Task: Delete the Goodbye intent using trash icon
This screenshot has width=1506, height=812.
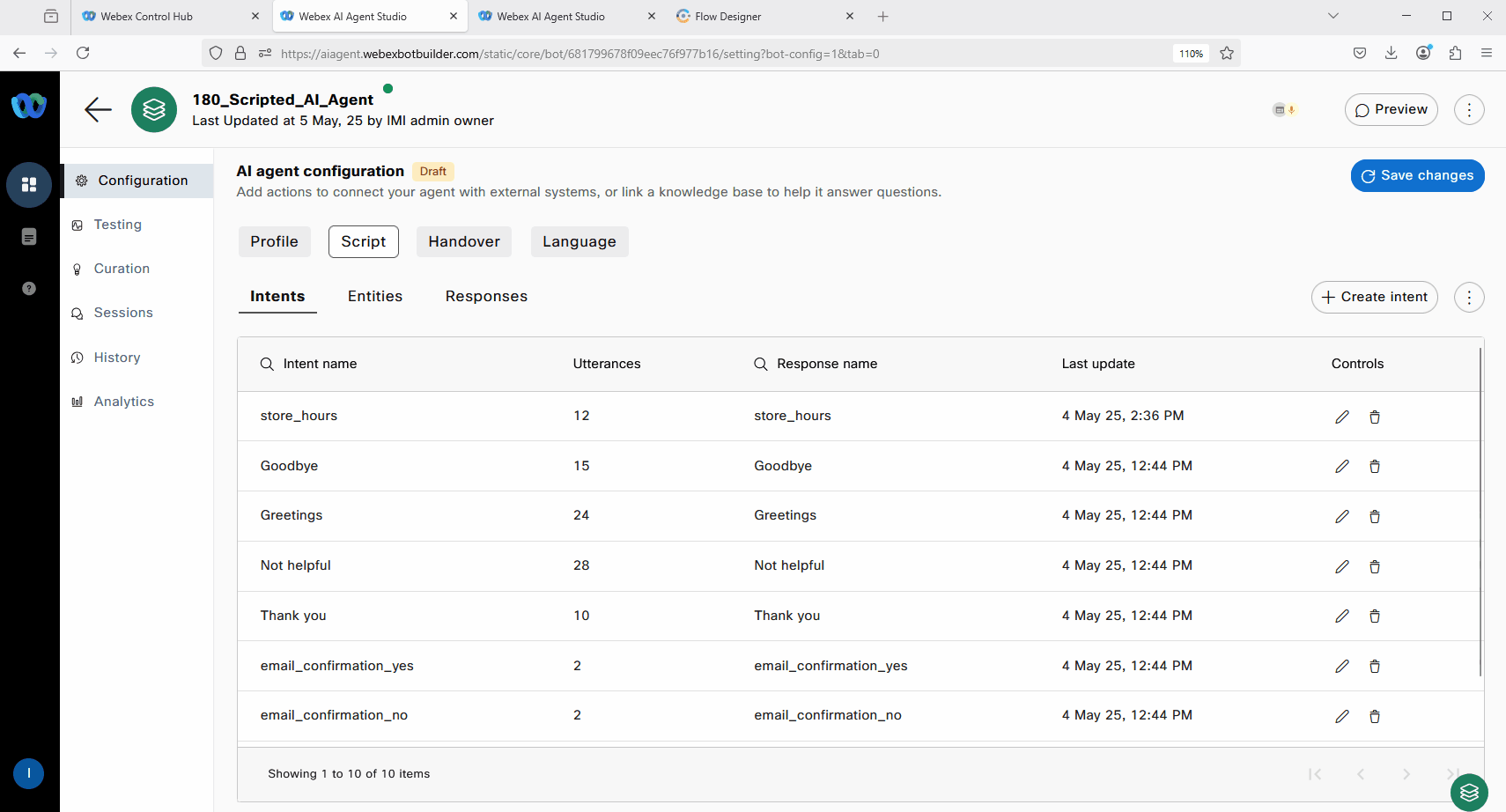Action: pyautogui.click(x=1374, y=467)
